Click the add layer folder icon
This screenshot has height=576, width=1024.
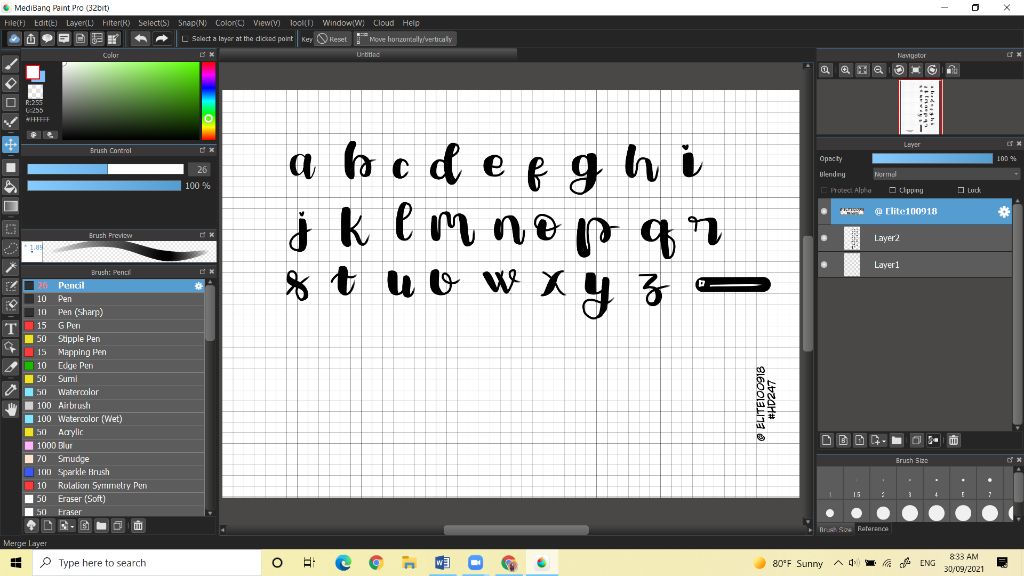click(x=897, y=440)
